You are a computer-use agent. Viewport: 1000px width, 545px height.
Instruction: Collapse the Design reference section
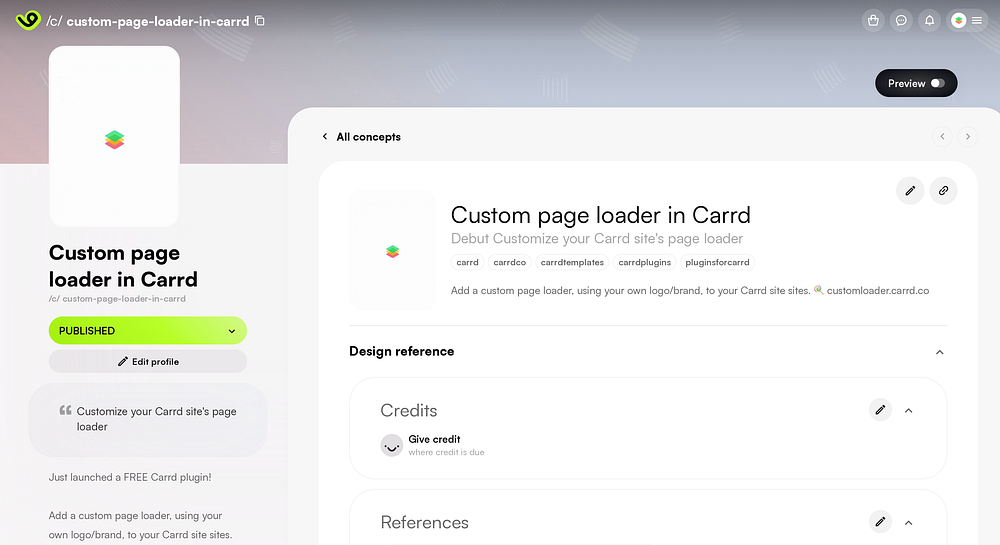coord(939,352)
